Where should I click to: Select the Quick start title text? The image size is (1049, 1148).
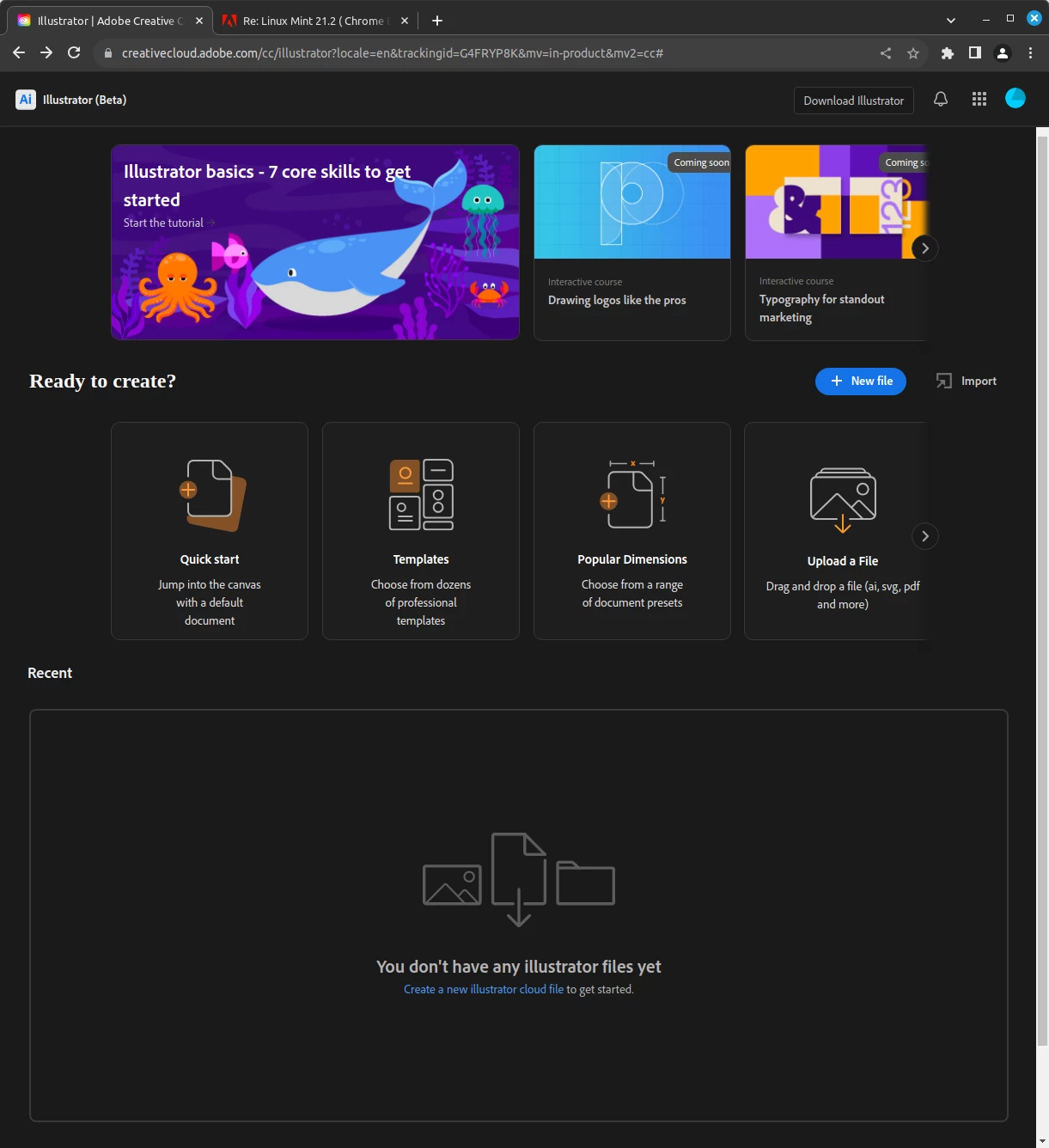click(x=210, y=559)
